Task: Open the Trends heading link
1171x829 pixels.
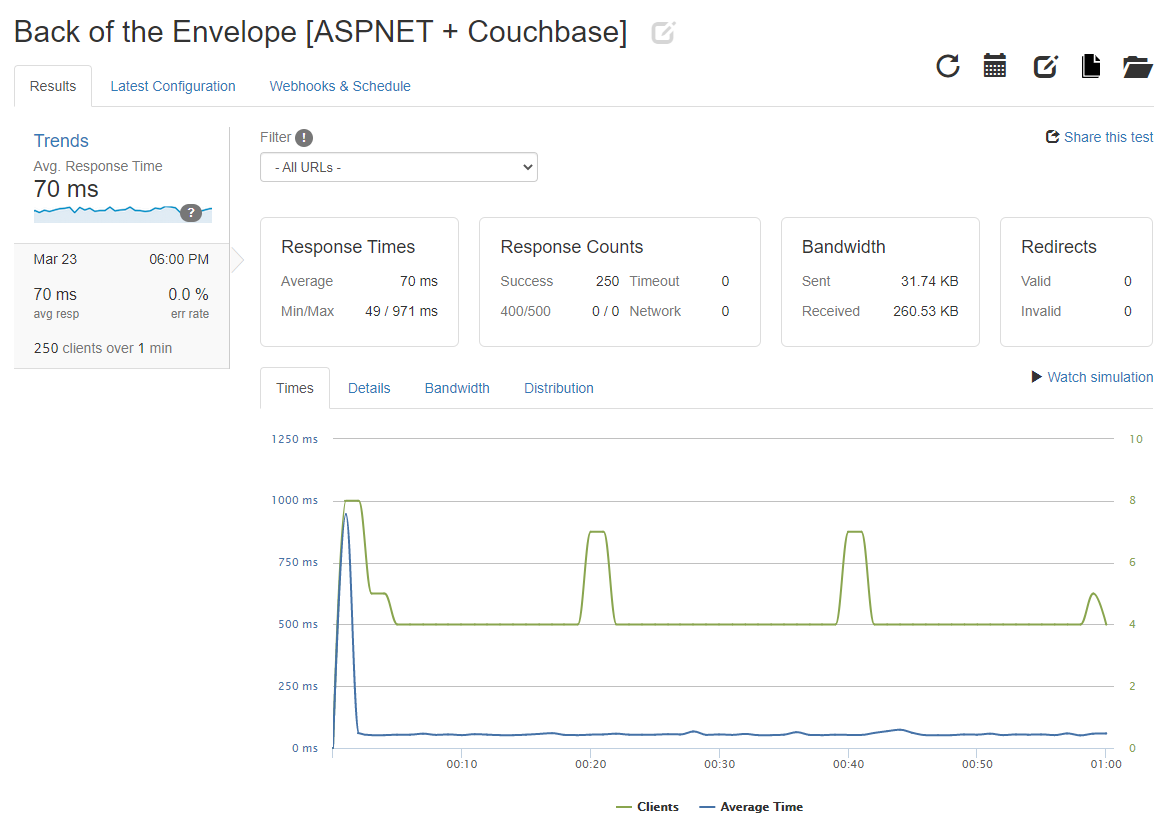Action: pyautogui.click(x=61, y=140)
